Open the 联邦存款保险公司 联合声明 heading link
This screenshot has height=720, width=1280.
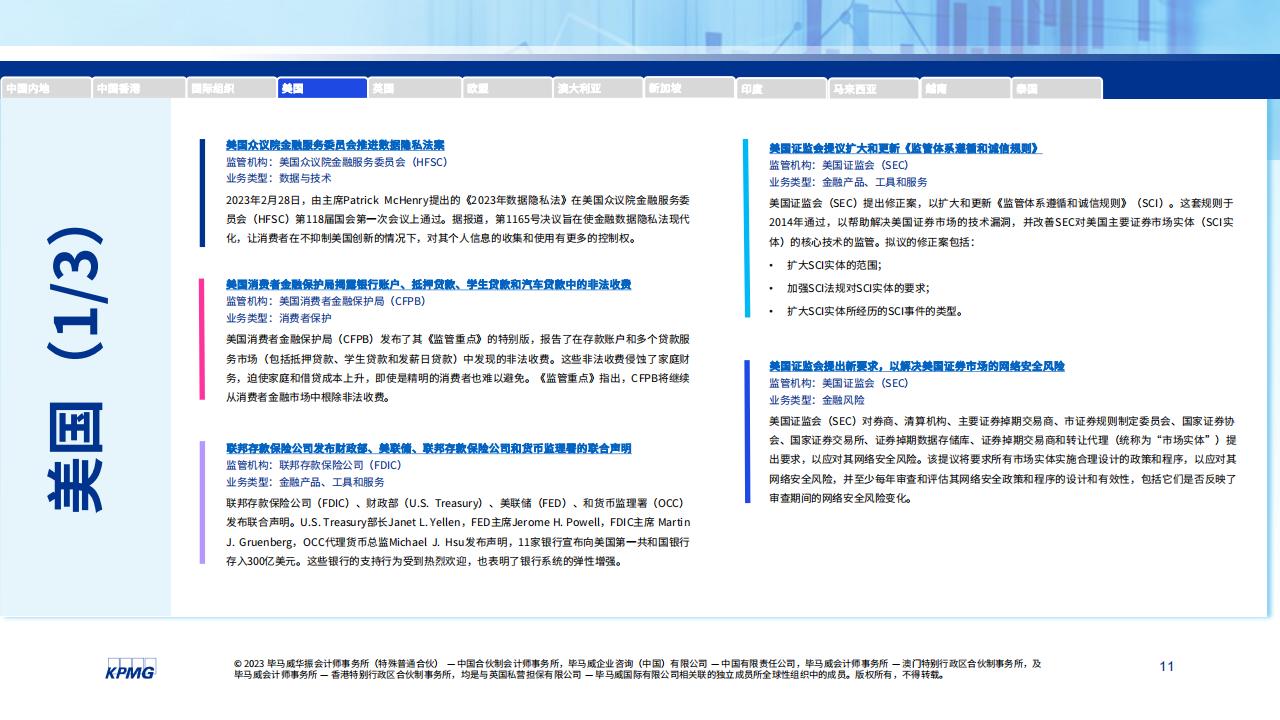pyautogui.click(x=428, y=448)
